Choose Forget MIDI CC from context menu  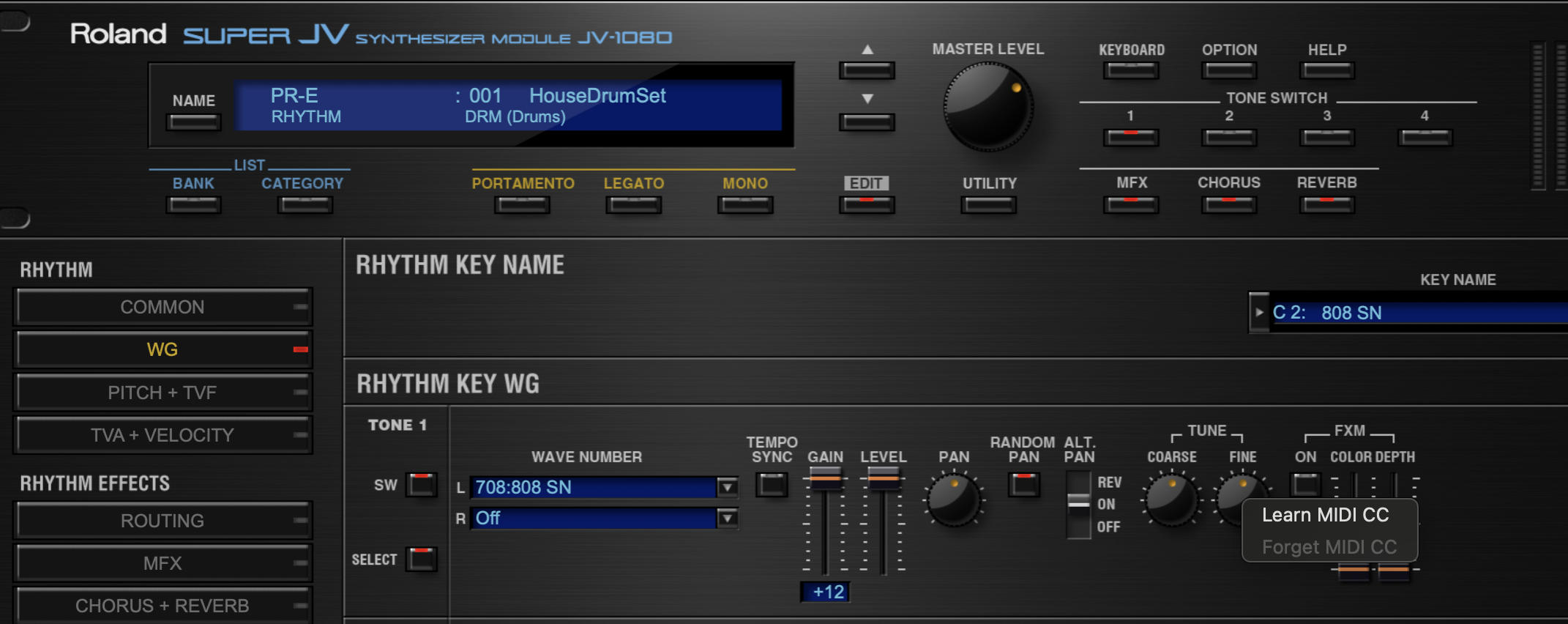(1329, 547)
